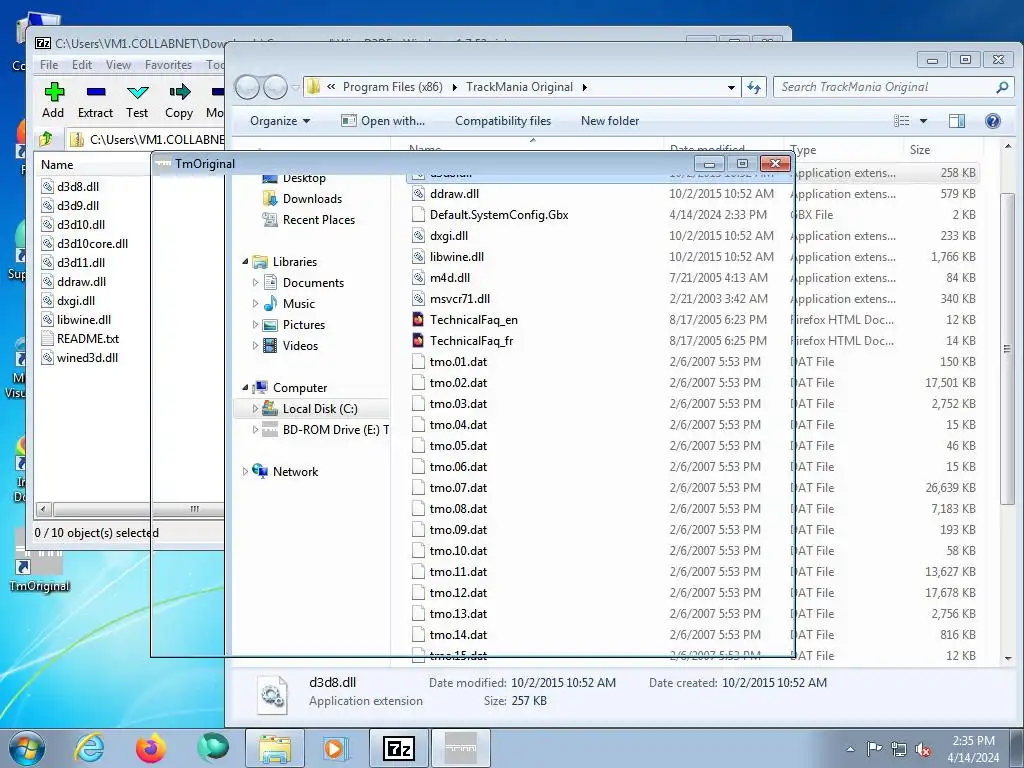Expand the Music library node

click(255, 304)
